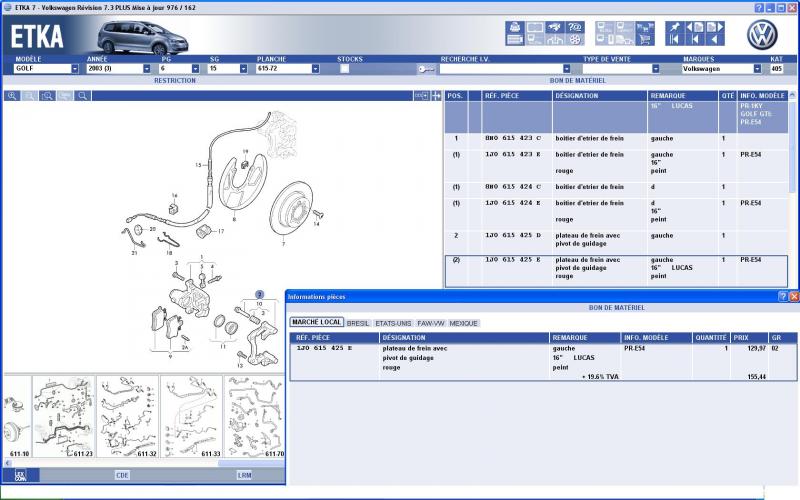Click the diagram fit icon beside crosshair
This screenshot has width=800, height=500.
[421, 96]
